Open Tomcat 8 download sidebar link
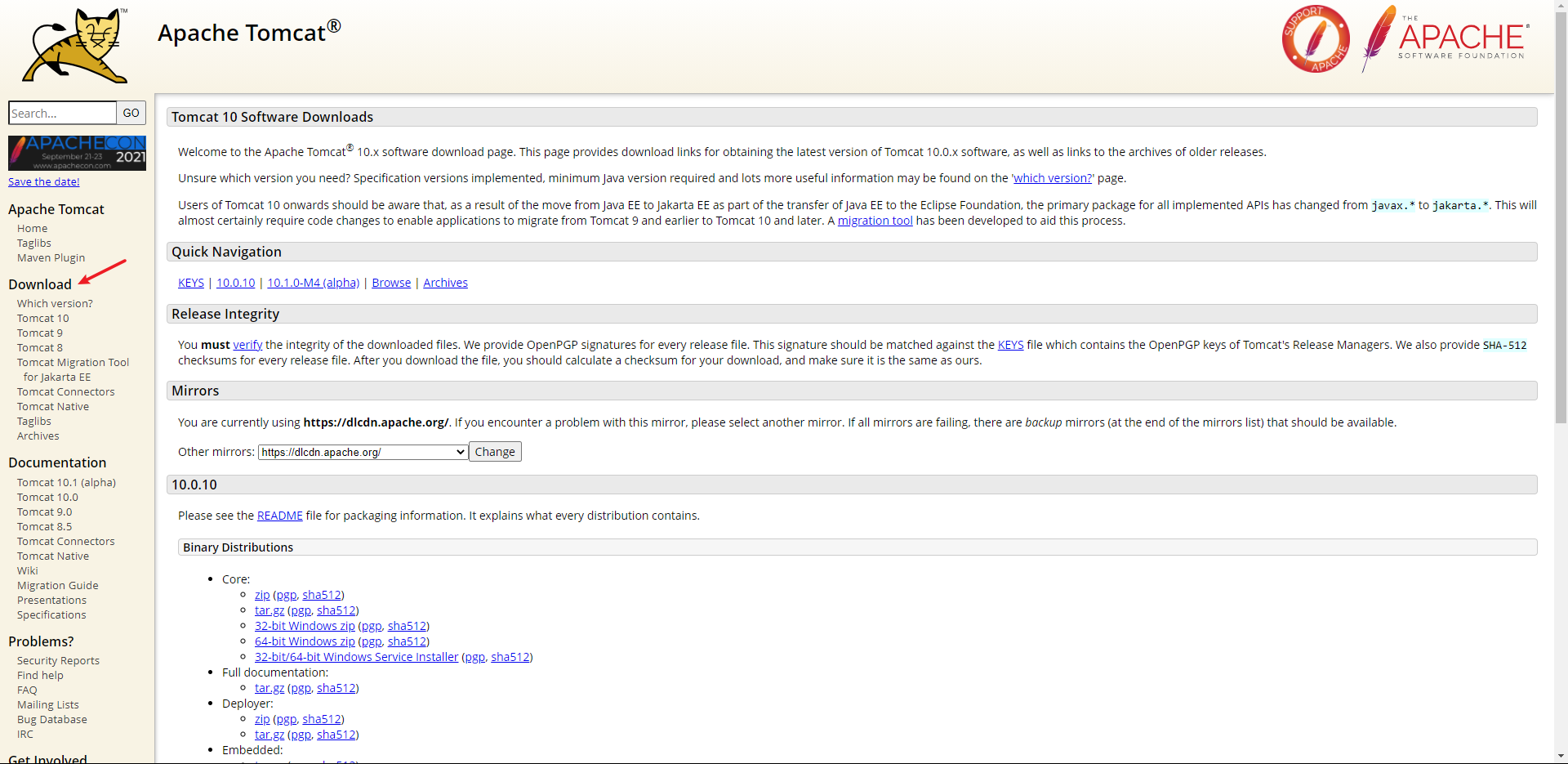This screenshot has width=1568, height=764. click(x=40, y=348)
